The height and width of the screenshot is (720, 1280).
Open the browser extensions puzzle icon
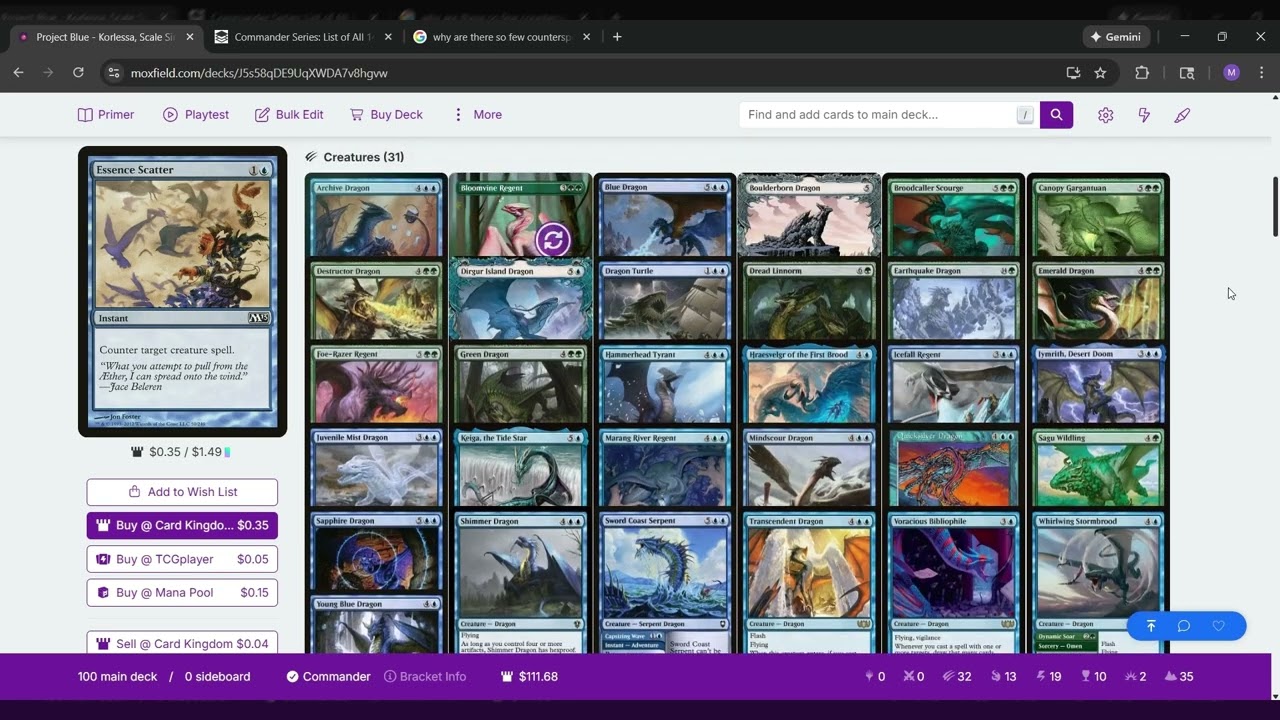[x=1142, y=73]
